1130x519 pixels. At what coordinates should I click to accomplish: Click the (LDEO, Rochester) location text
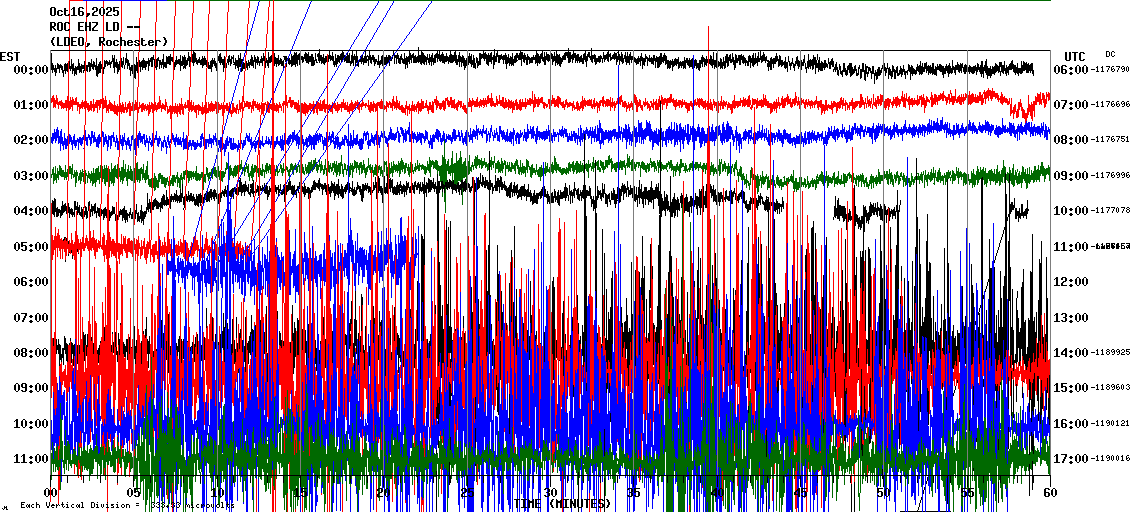click(x=108, y=41)
